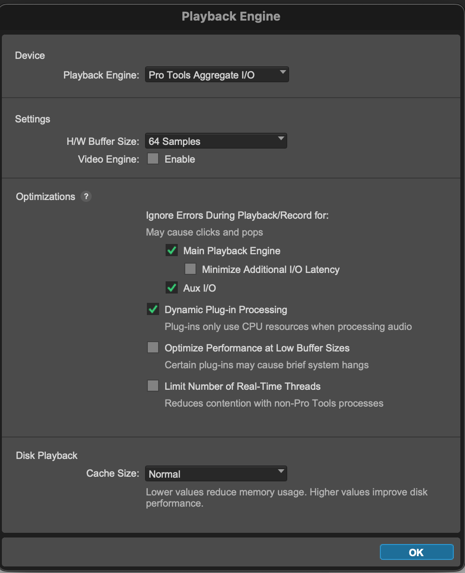
Task: Disable Dynamic Plug-in Processing
Action: [x=153, y=309]
